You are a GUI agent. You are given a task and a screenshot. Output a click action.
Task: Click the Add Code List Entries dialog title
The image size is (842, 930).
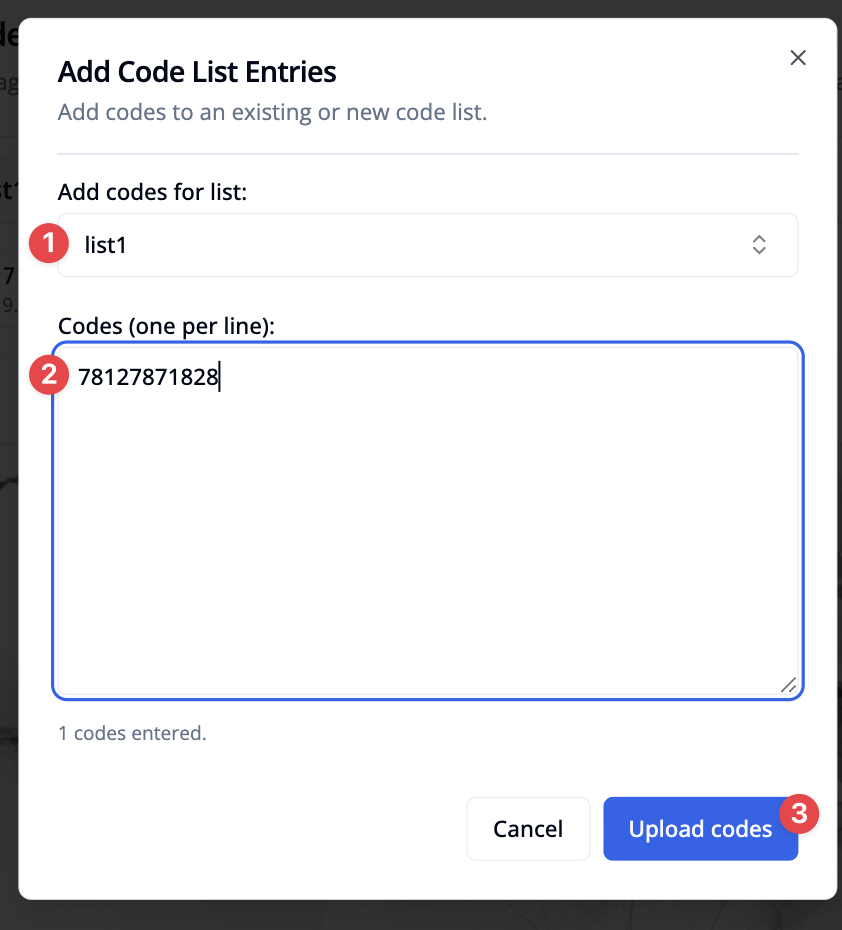[196, 72]
